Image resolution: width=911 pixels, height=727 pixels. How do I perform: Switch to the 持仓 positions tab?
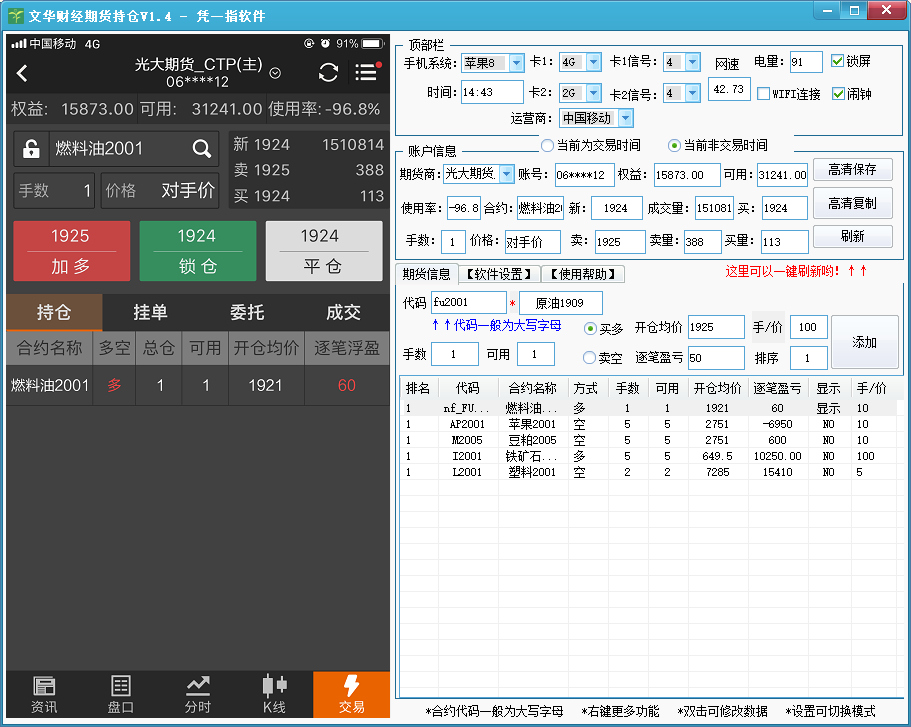click(55, 312)
